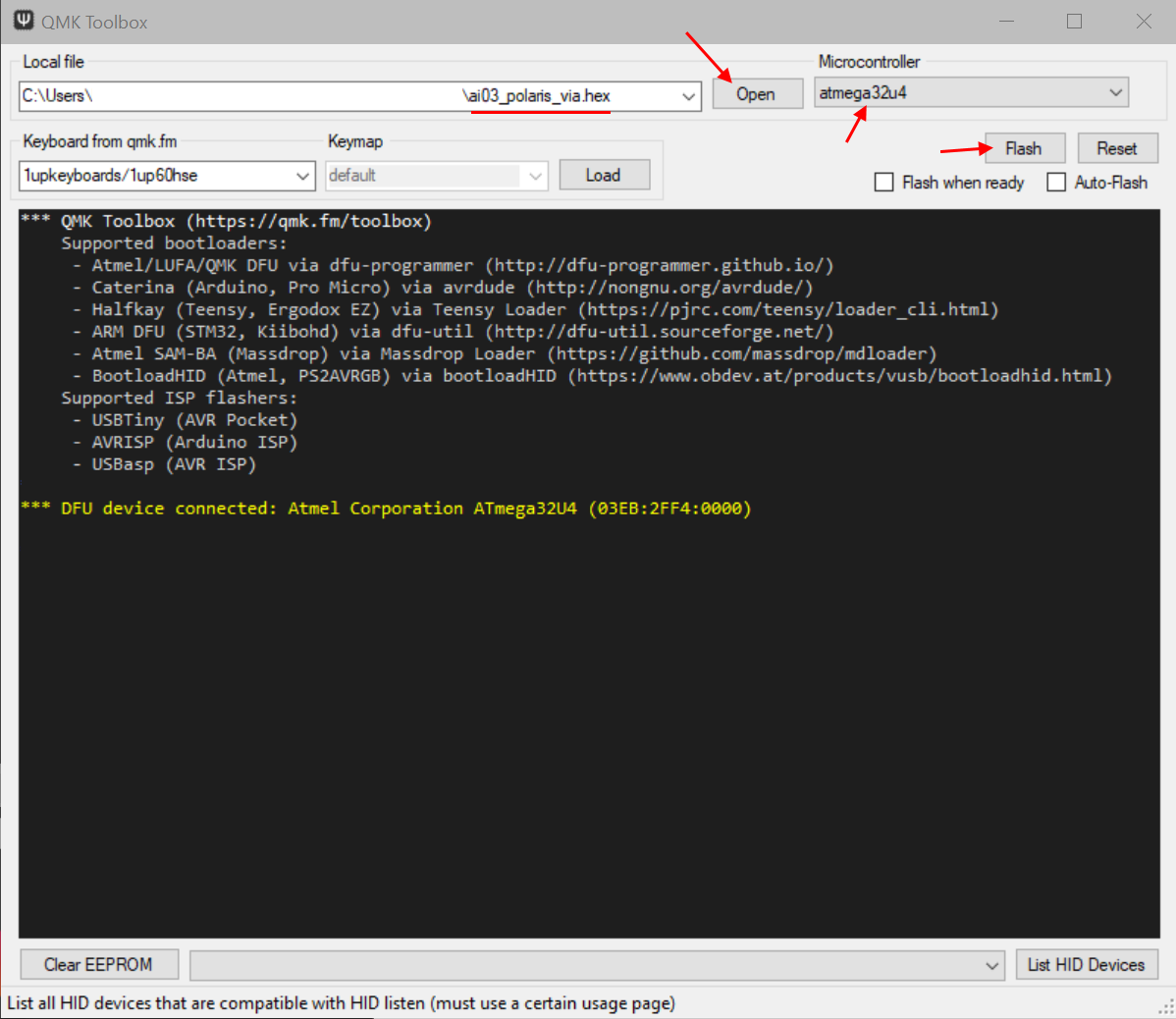Viewport: 1176px width, 1019px height.
Task: Click the QMK Toolbox app icon in title bar
Action: point(24,21)
